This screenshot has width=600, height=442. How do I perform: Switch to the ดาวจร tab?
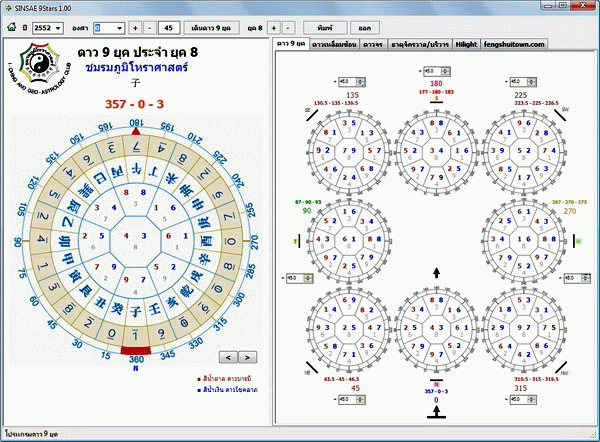373,44
